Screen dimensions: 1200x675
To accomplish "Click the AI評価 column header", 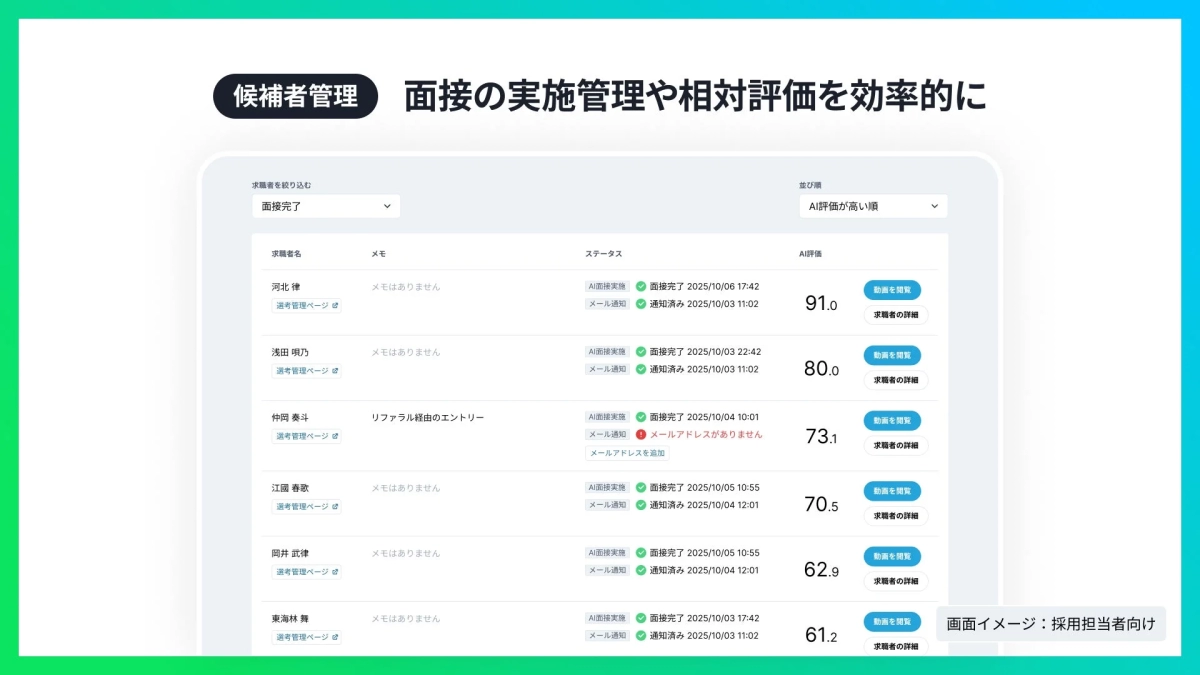I will point(811,253).
